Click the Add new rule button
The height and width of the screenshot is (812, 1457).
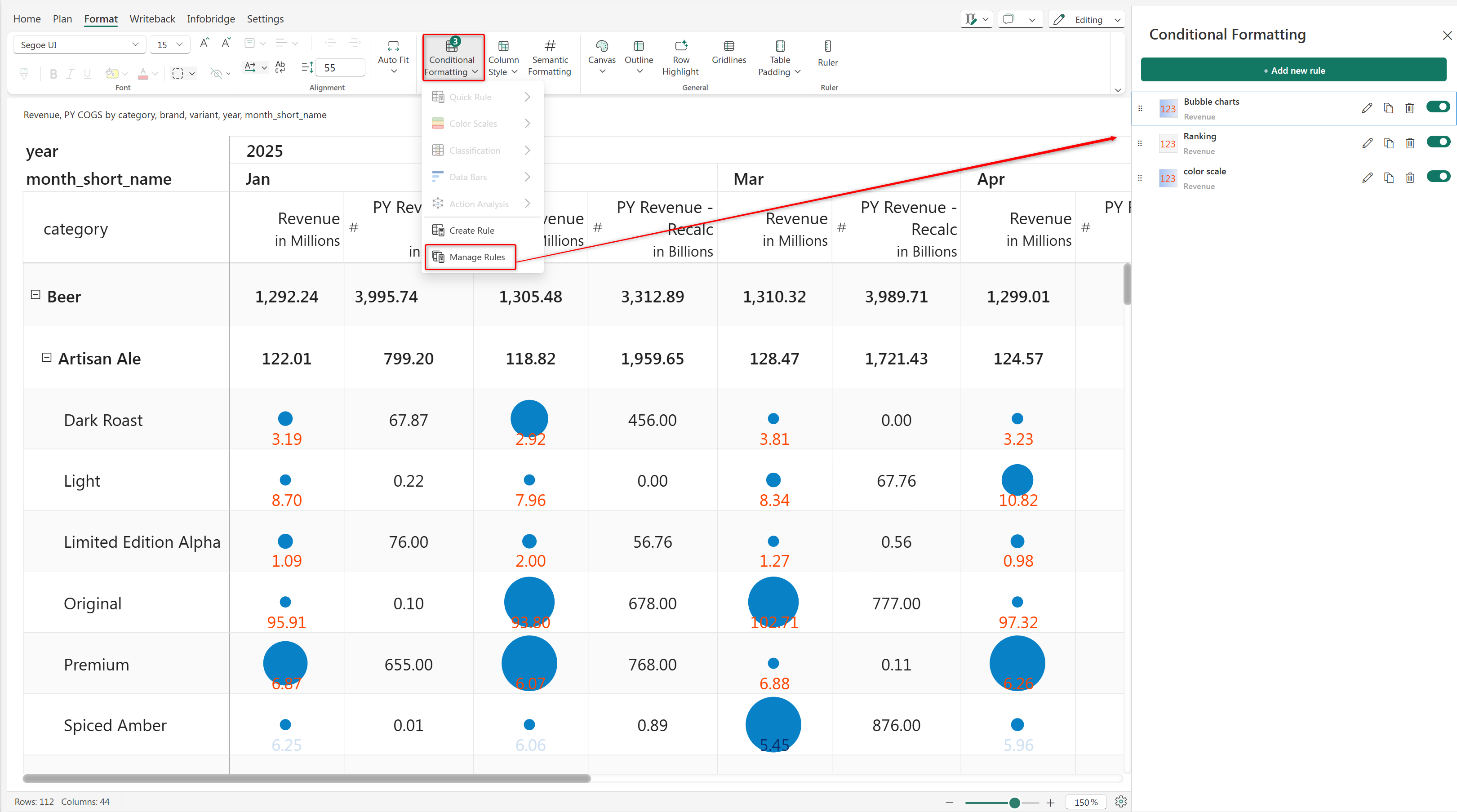coord(1293,71)
